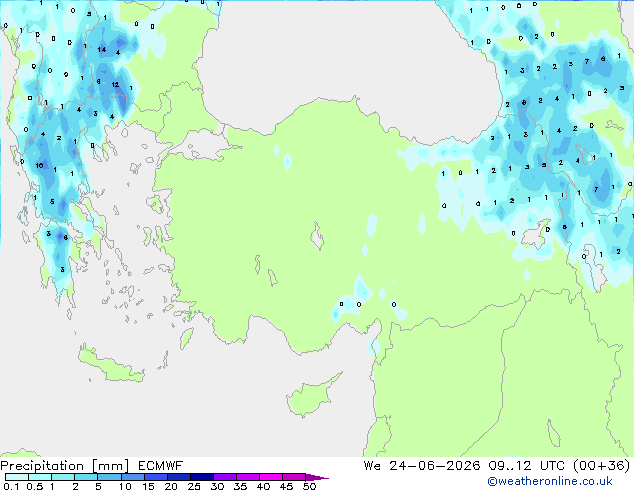This screenshot has width=634, height=490.
Task: Click legend scale label '20'
Action: (171, 486)
